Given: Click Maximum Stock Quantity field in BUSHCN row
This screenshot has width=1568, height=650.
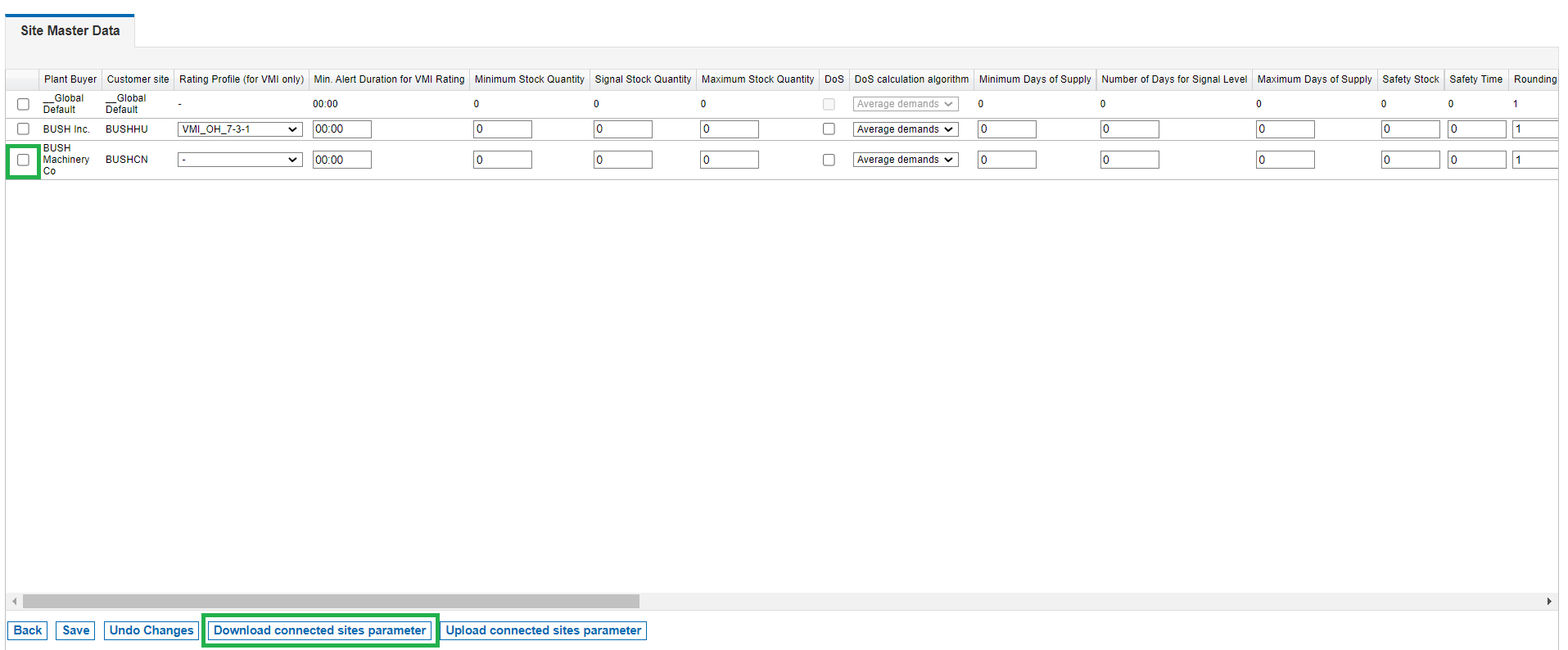Looking at the screenshot, I should 730,160.
